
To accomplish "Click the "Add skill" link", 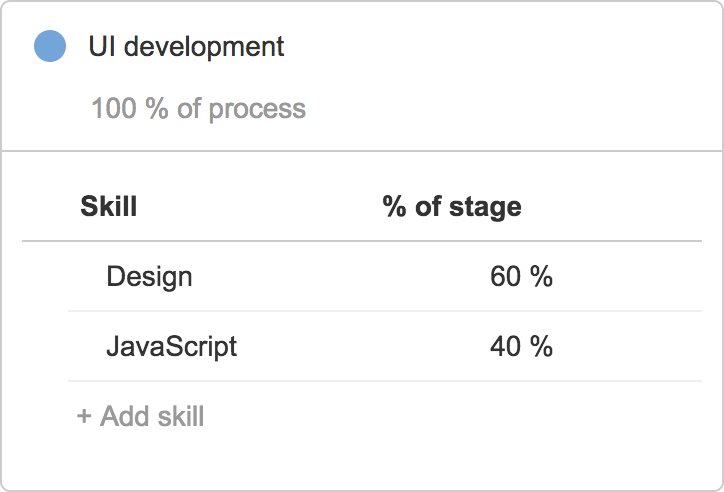I will tap(140, 416).
